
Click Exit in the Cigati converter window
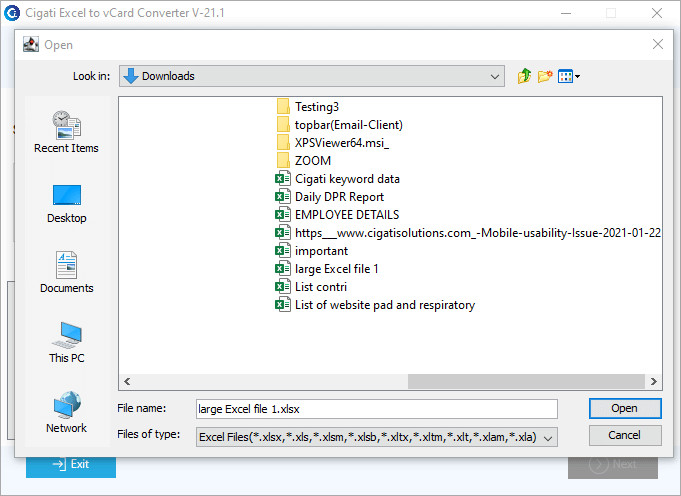coord(71,465)
